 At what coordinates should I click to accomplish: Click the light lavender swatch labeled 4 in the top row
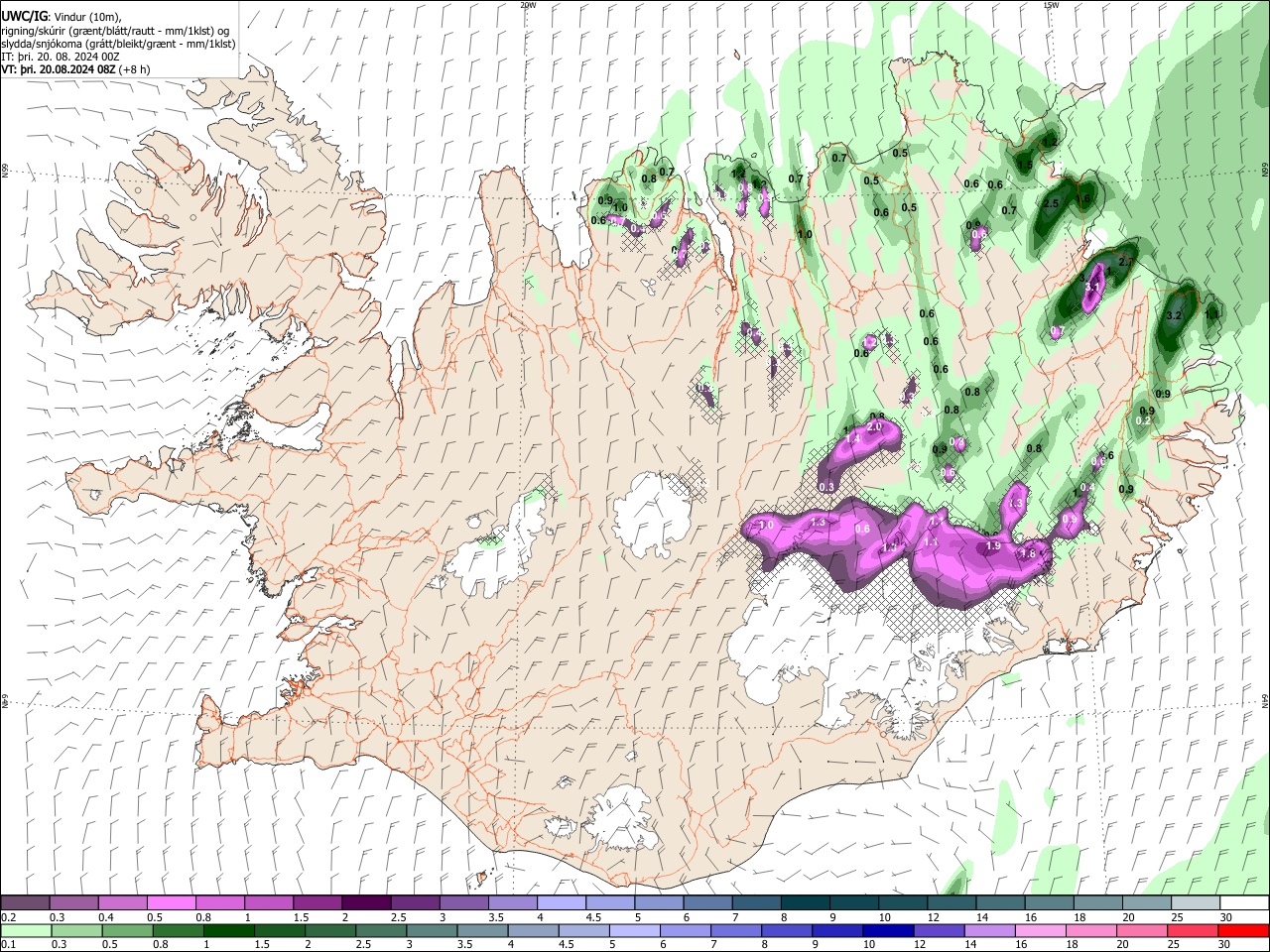click(x=561, y=902)
